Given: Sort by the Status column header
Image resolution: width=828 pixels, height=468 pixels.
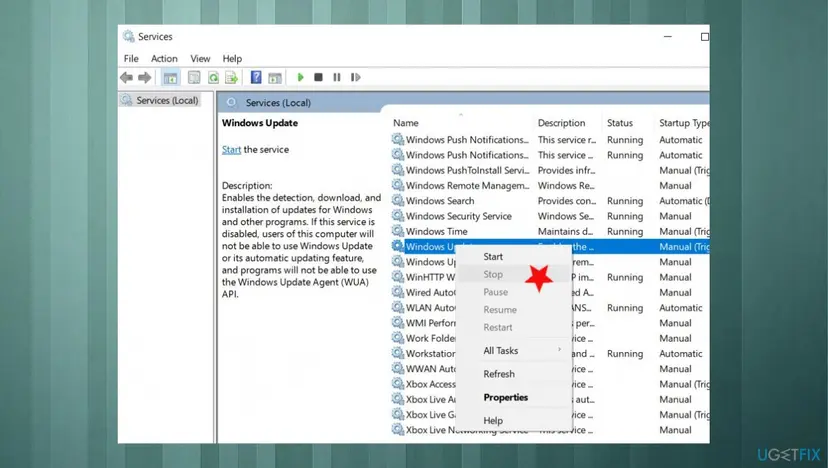Looking at the screenshot, I should (619, 123).
